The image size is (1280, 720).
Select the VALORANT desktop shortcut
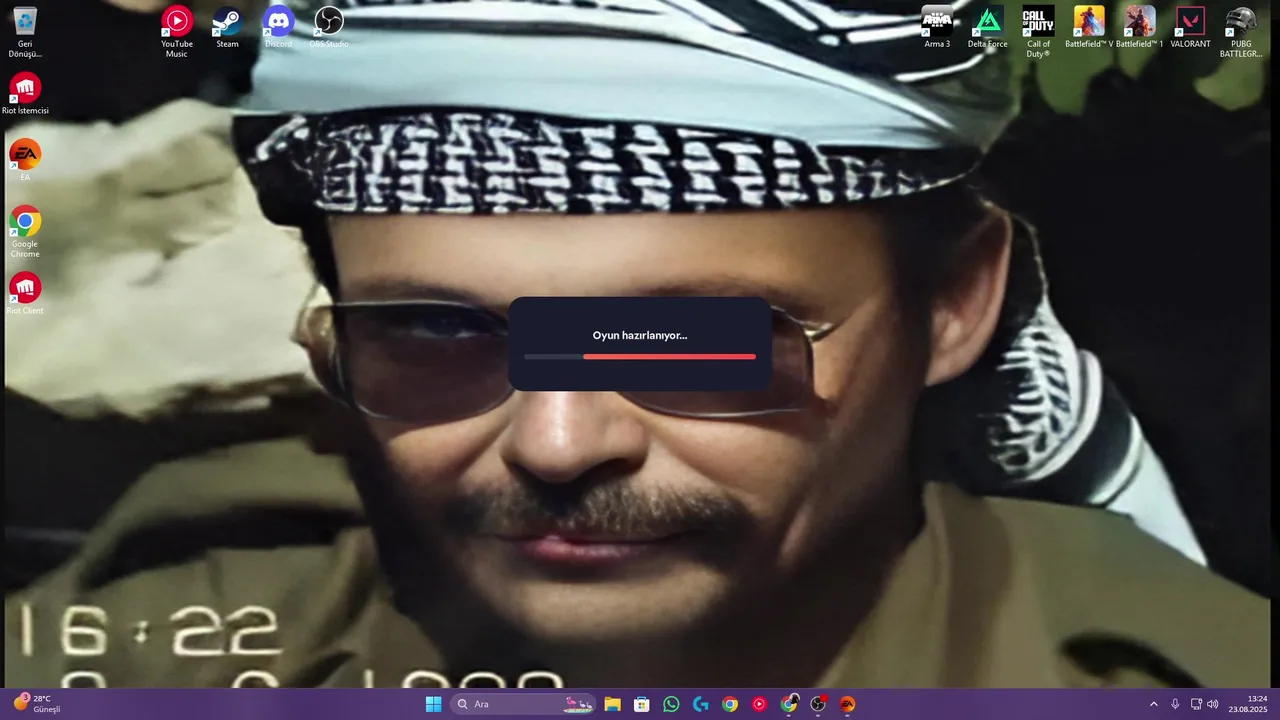[1190, 28]
